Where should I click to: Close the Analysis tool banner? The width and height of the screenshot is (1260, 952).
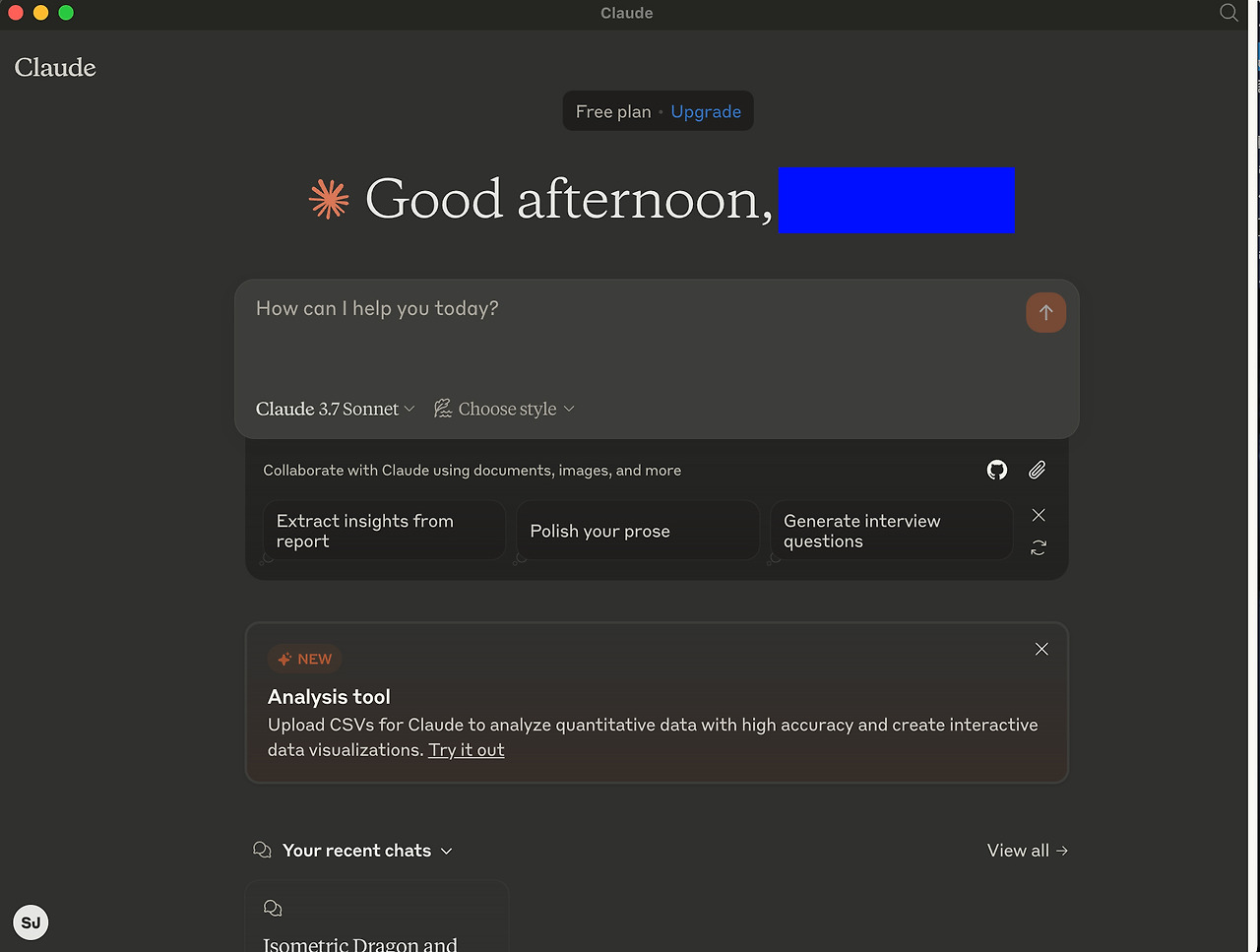1041,649
